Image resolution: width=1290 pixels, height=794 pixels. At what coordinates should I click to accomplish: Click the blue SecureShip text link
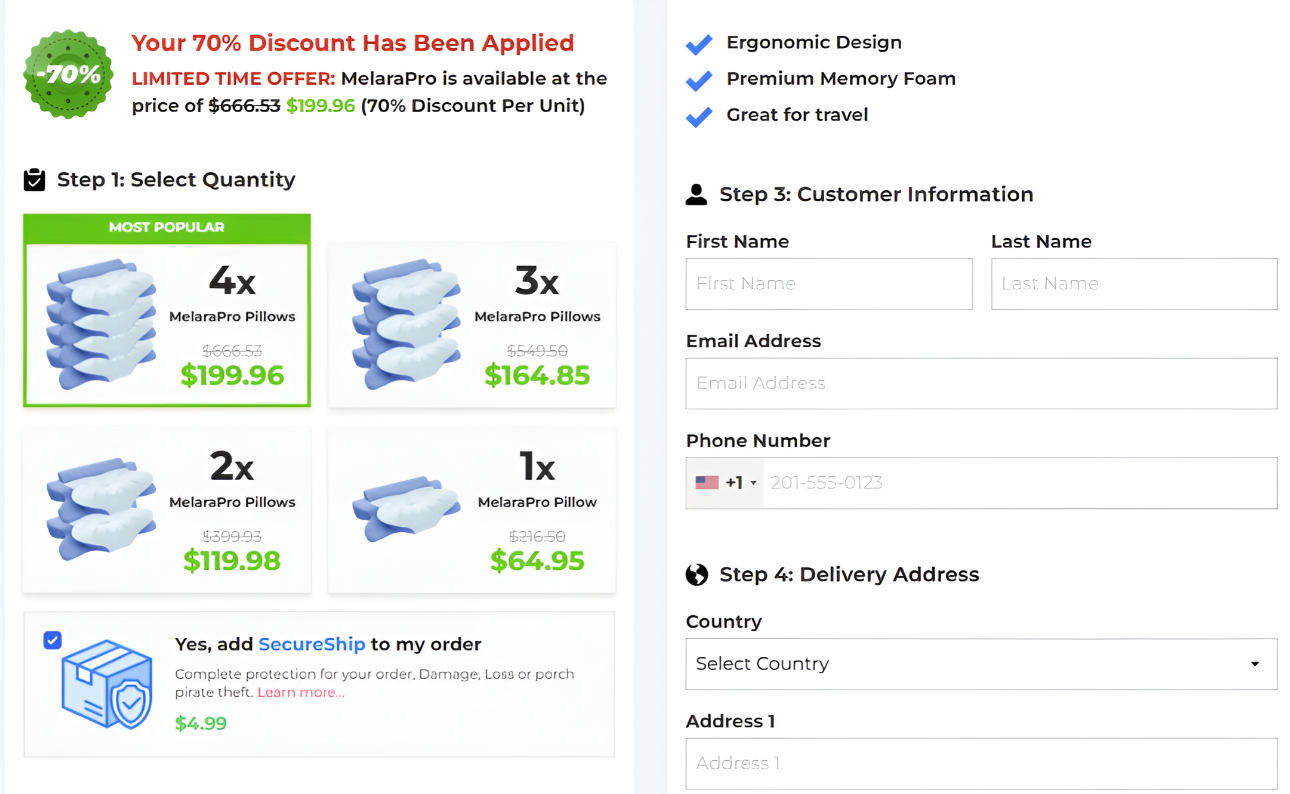pos(312,644)
